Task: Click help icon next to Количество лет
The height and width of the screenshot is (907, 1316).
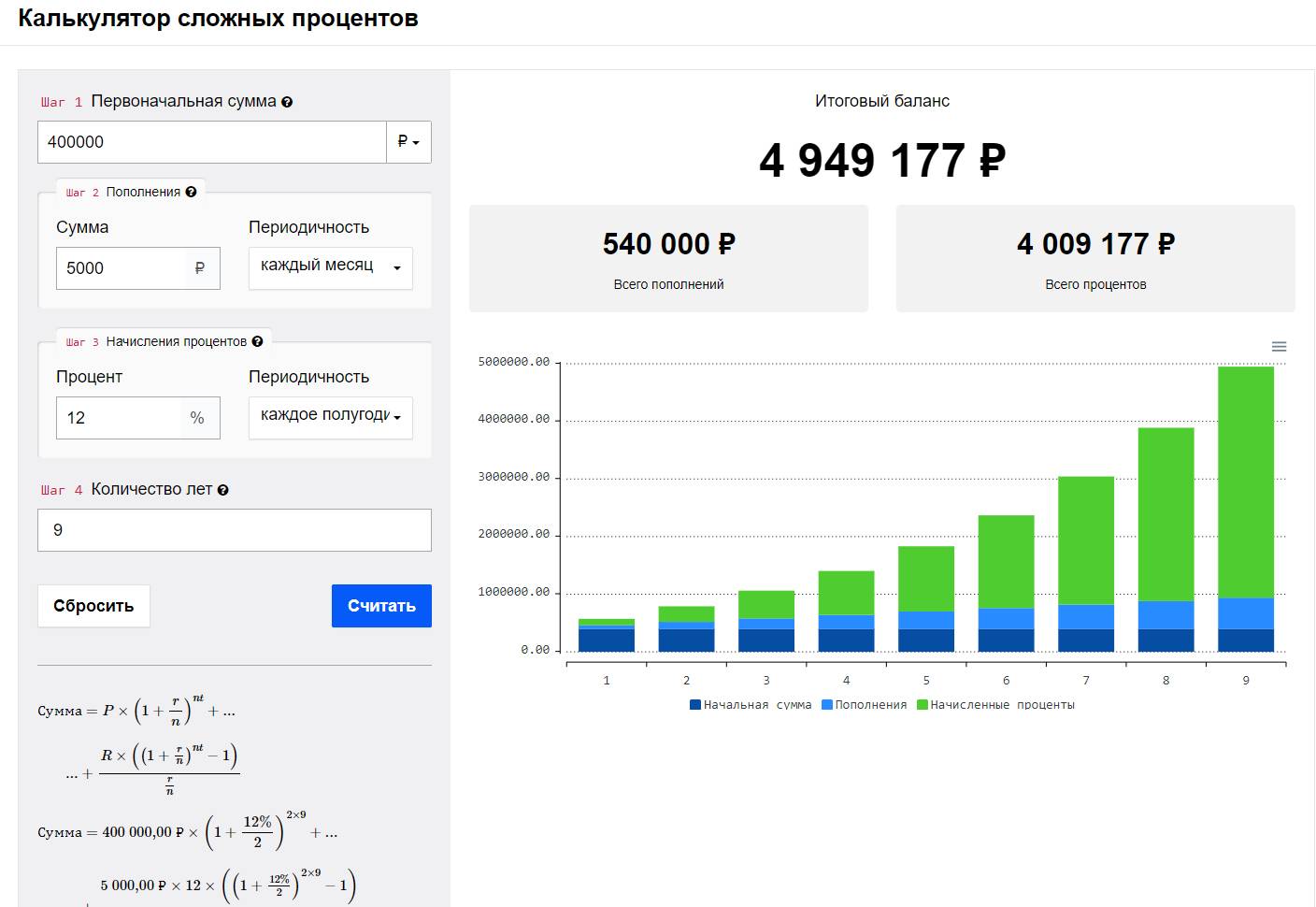Action: coord(222,490)
